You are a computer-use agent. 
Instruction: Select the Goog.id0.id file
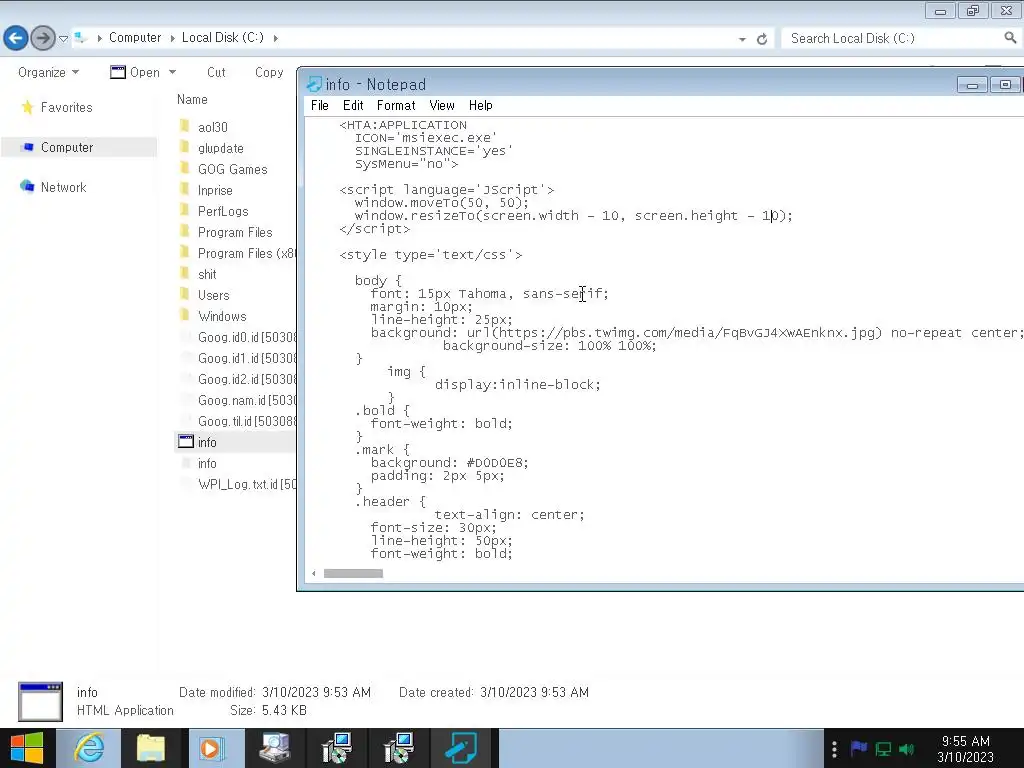pyautogui.click(x=246, y=337)
